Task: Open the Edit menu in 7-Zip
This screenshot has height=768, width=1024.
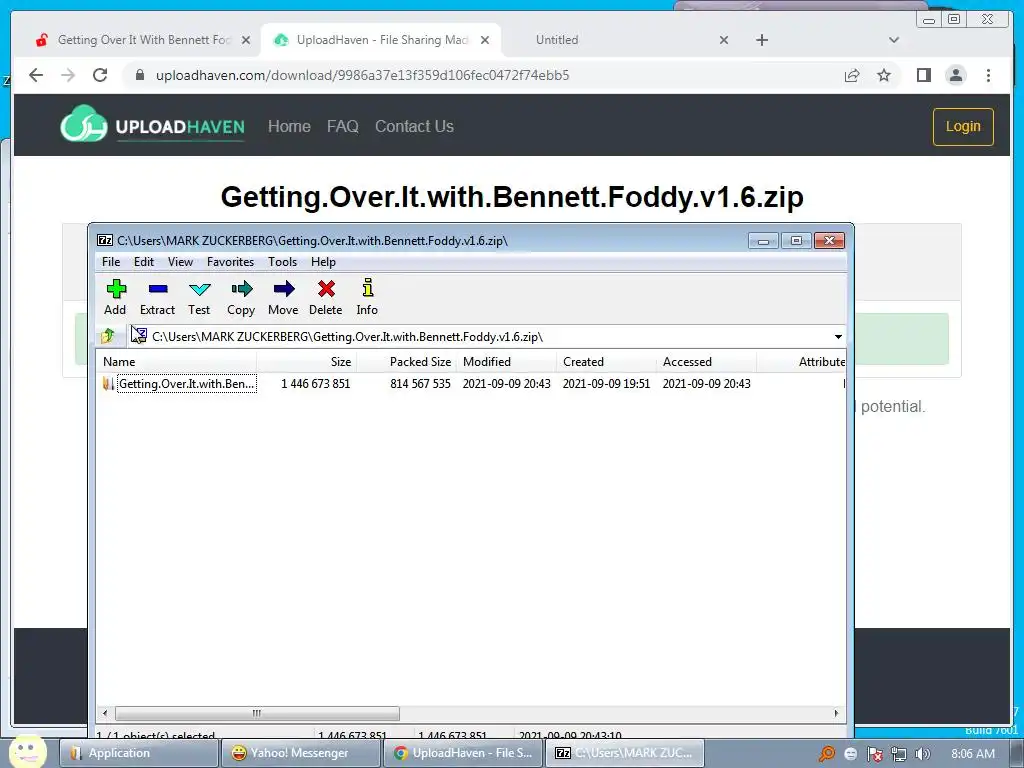Action: pyautogui.click(x=144, y=262)
